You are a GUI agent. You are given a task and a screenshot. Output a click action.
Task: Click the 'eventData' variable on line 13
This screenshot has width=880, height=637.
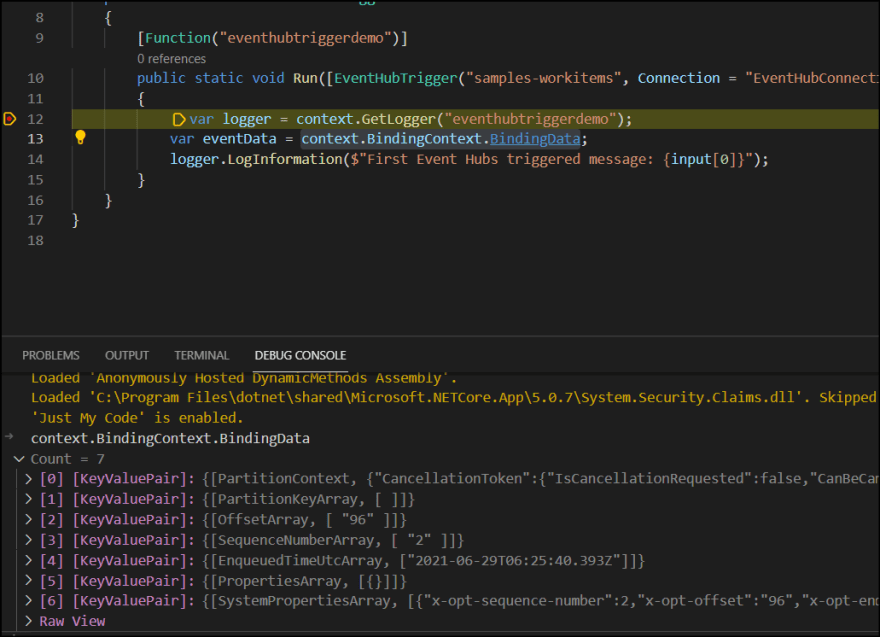(x=240, y=139)
